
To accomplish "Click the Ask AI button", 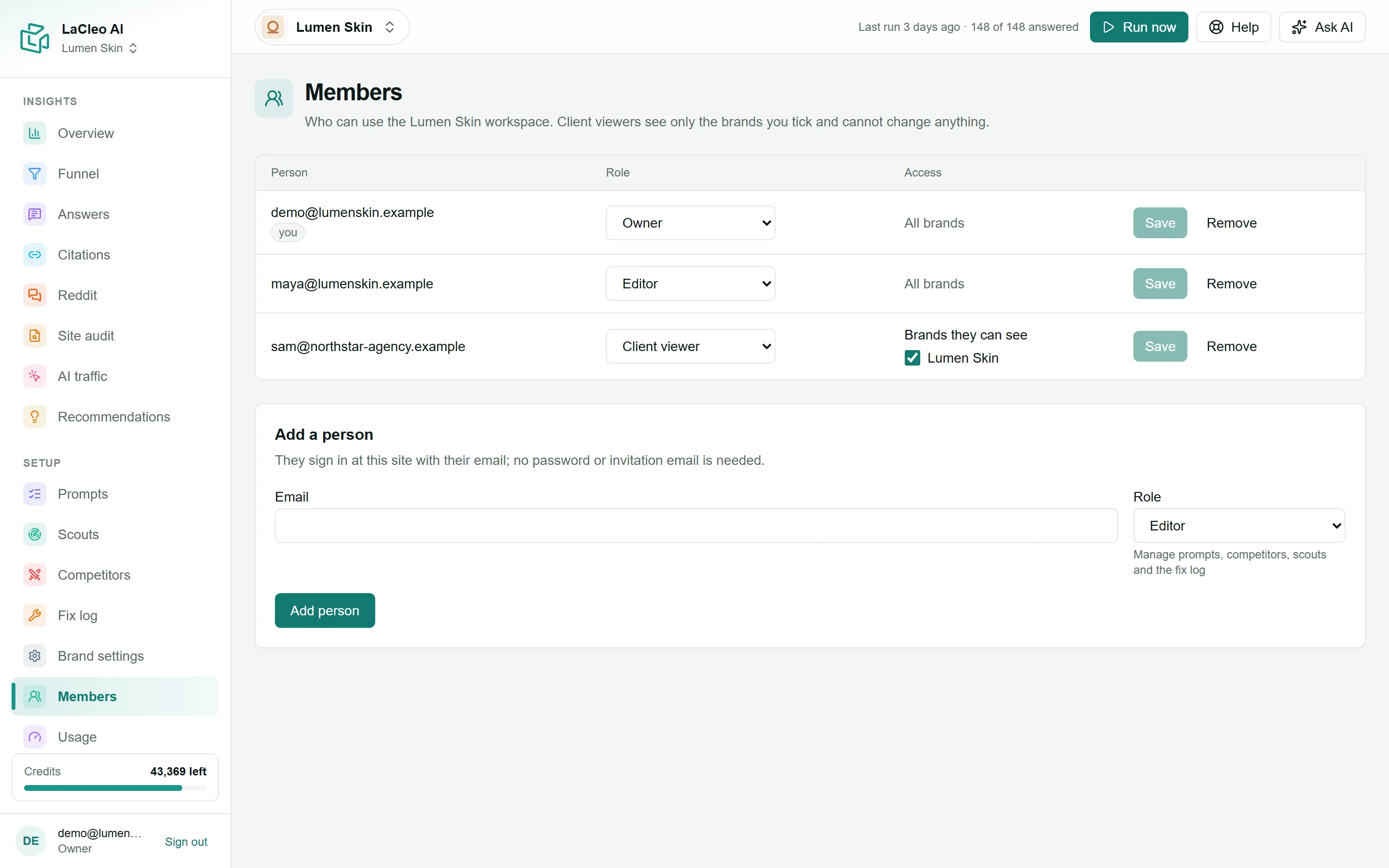I will pos(1322,27).
